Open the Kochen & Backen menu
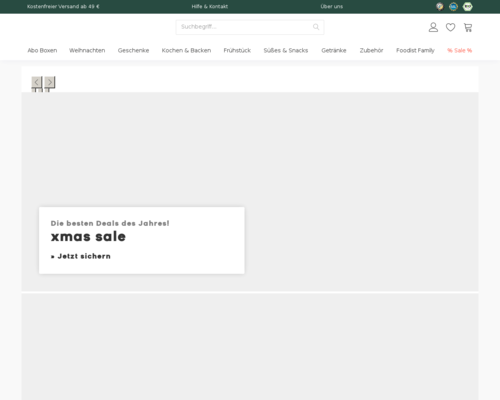 pyautogui.click(x=186, y=50)
